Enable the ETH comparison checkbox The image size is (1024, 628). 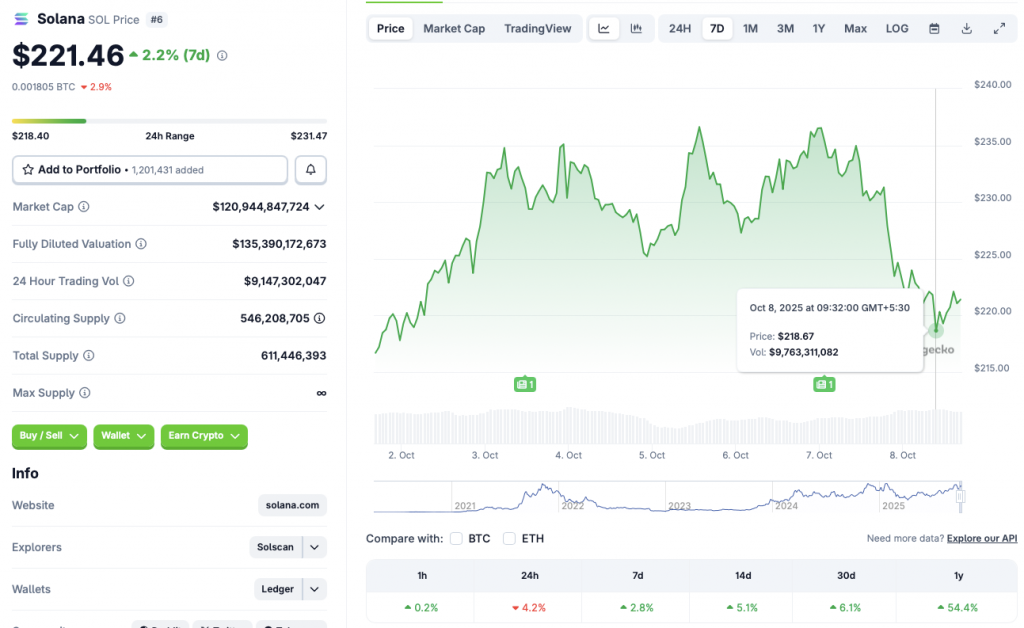(x=509, y=539)
